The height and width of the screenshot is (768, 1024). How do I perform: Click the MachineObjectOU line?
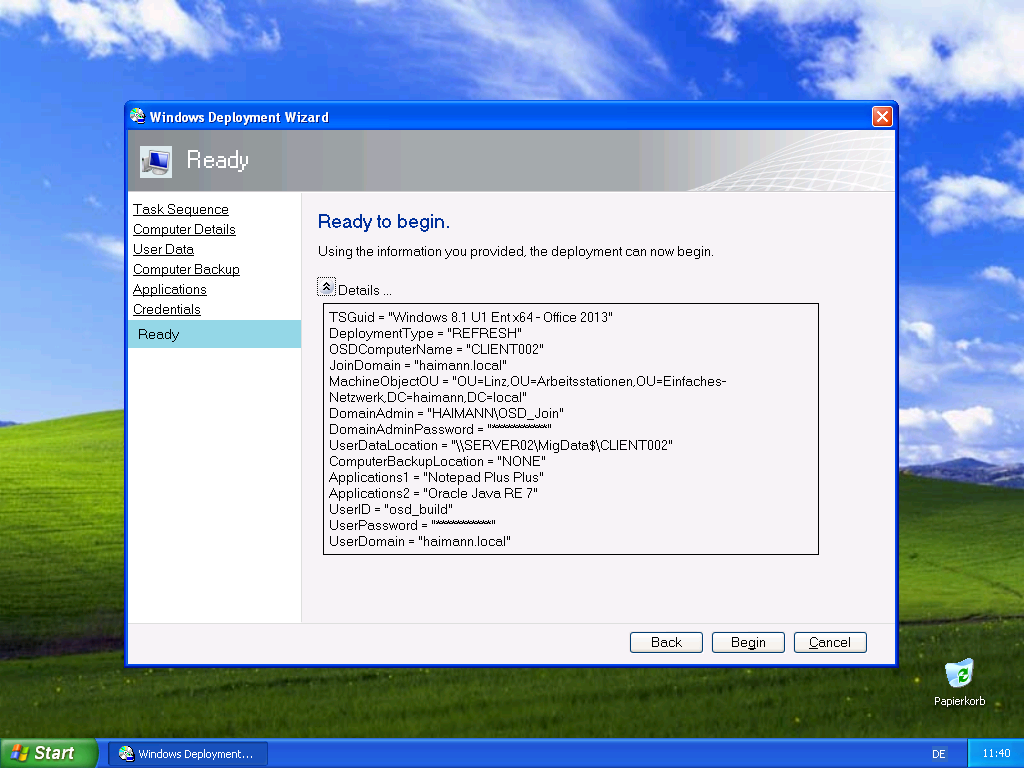click(528, 389)
